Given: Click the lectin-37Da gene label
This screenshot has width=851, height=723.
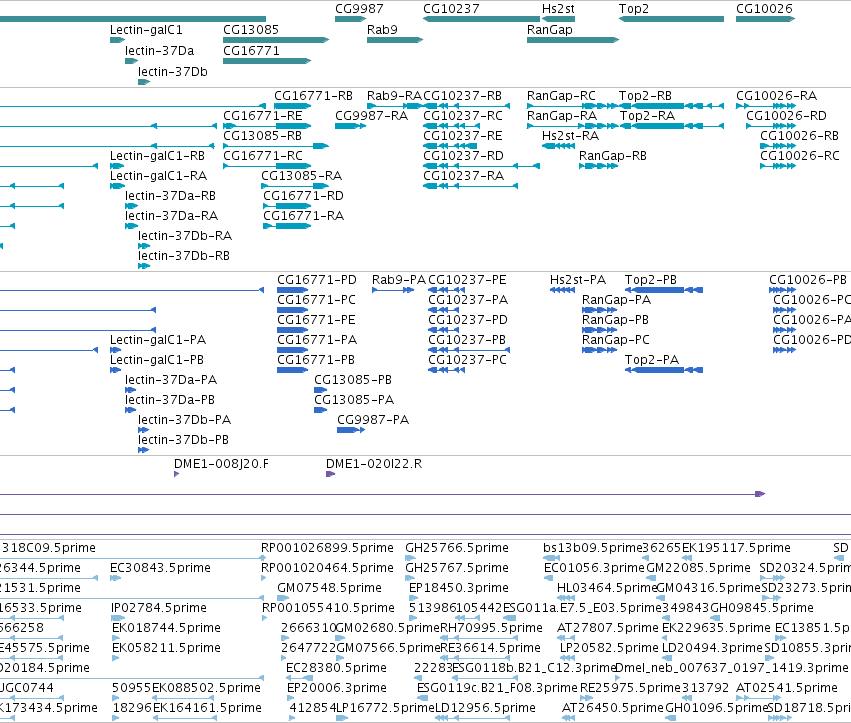Looking at the screenshot, I should point(160,51).
